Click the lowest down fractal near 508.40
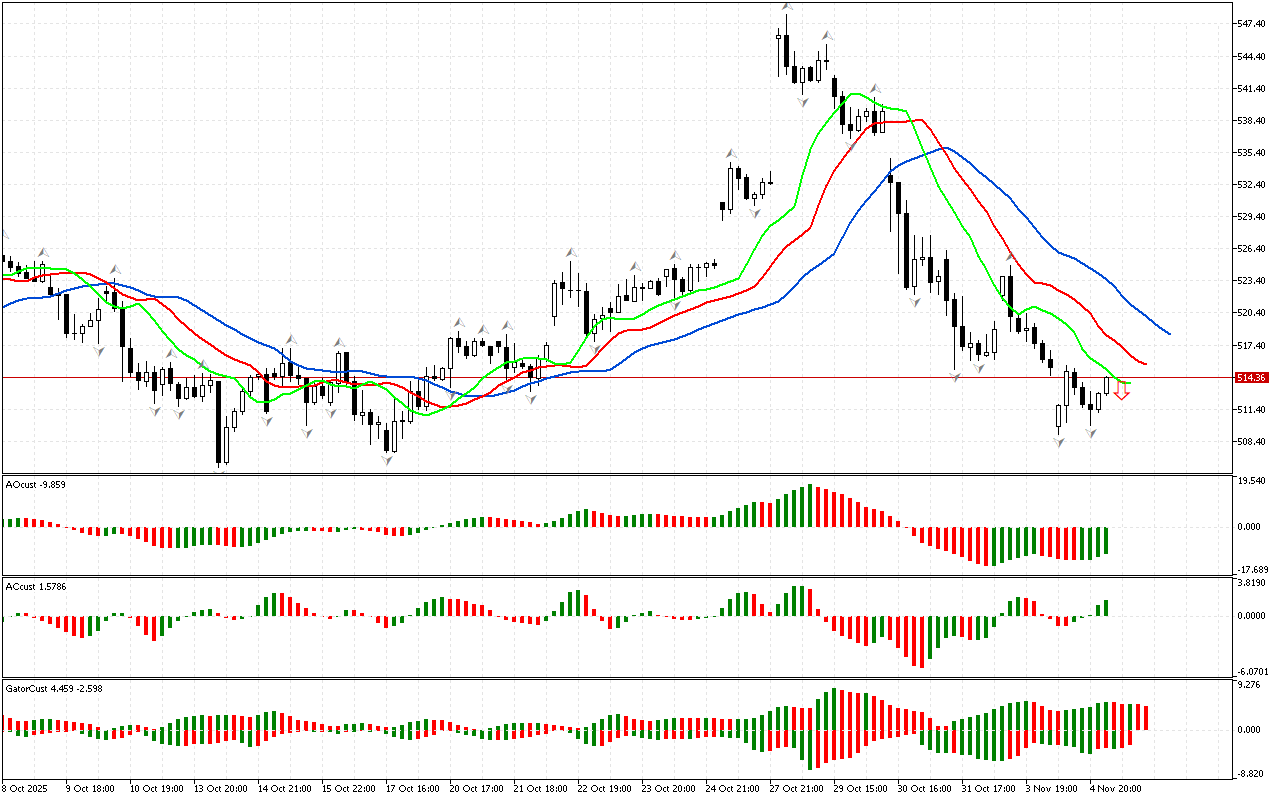 [387, 461]
